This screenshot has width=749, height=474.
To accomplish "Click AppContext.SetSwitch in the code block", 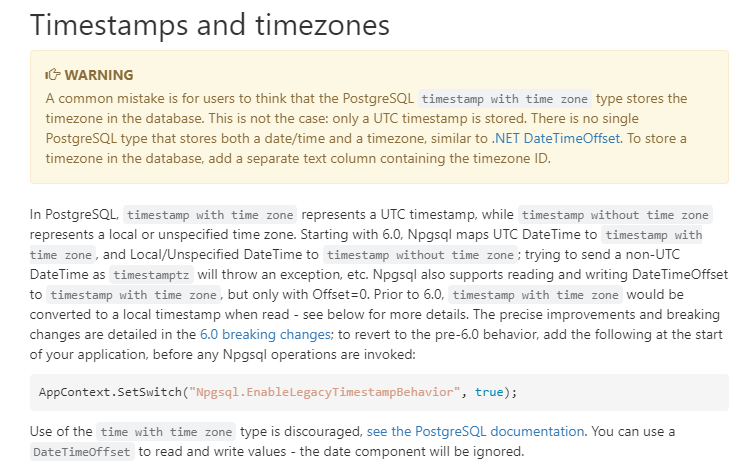I will [110, 392].
